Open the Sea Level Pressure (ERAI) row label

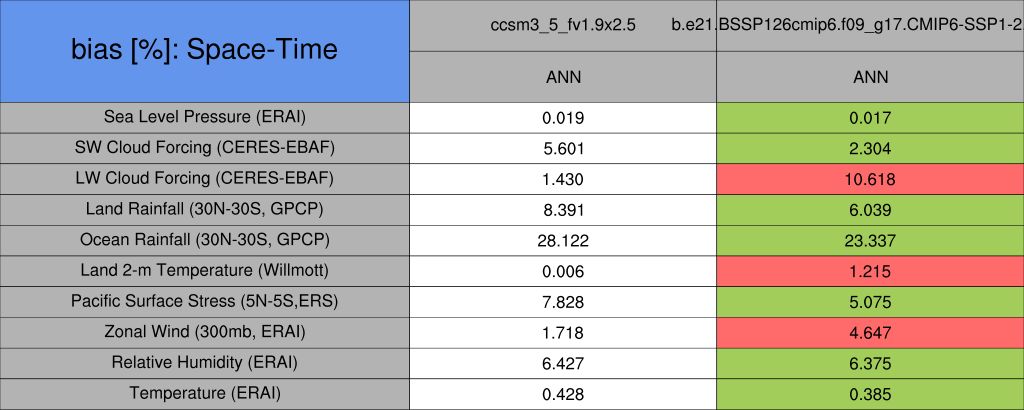coord(205,117)
